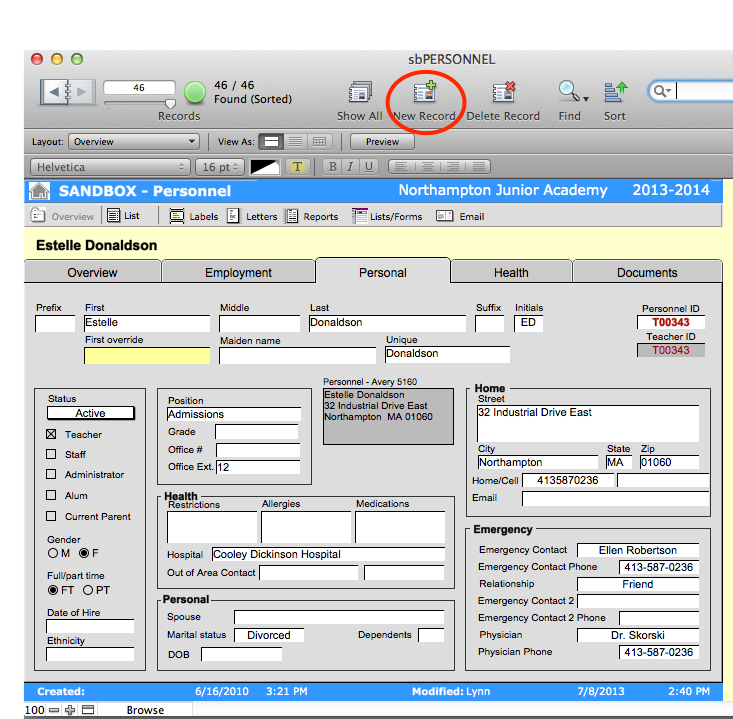The height and width of the screenshot is (719, 733).
Task: Click the Active status button
Action: pyautogui.click(x=90, y=413)
